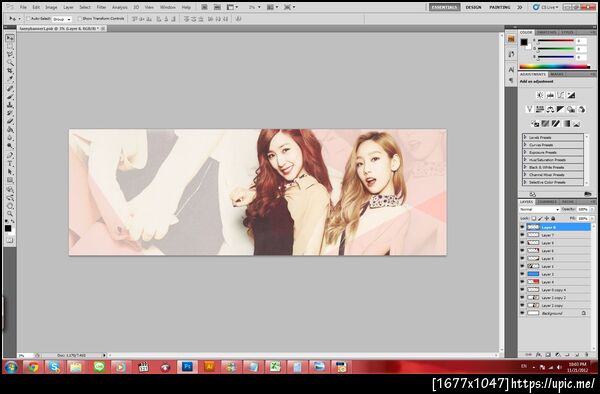Hide the Background layer eye icon
600x394 pixels.
(x=522, y=313)
